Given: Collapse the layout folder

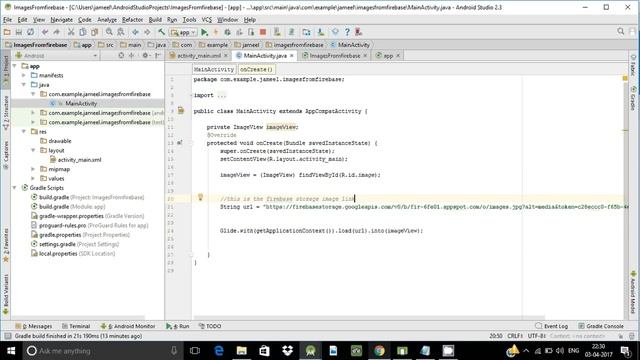Looking at the screenshot, I should pyautogui.click(x=33, y=150).
